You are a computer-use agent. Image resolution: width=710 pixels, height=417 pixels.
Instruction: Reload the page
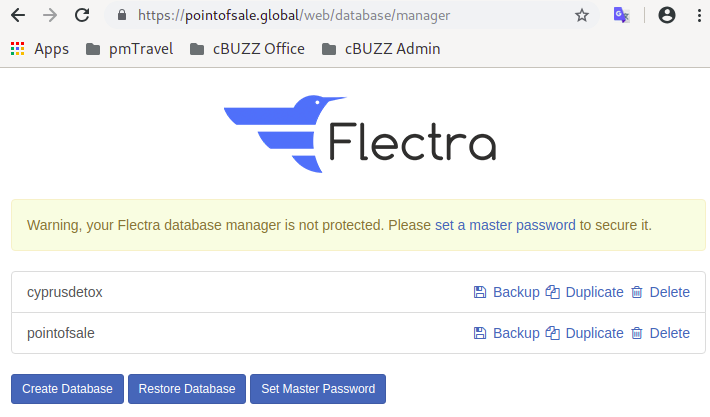click(x=82, y=15)
